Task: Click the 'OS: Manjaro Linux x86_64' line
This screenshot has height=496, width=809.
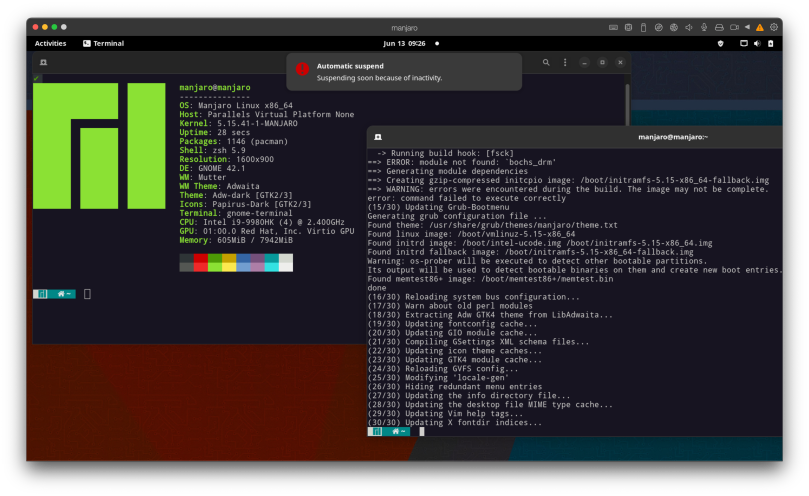Action: pyautogui.click(x=236, y=105)
